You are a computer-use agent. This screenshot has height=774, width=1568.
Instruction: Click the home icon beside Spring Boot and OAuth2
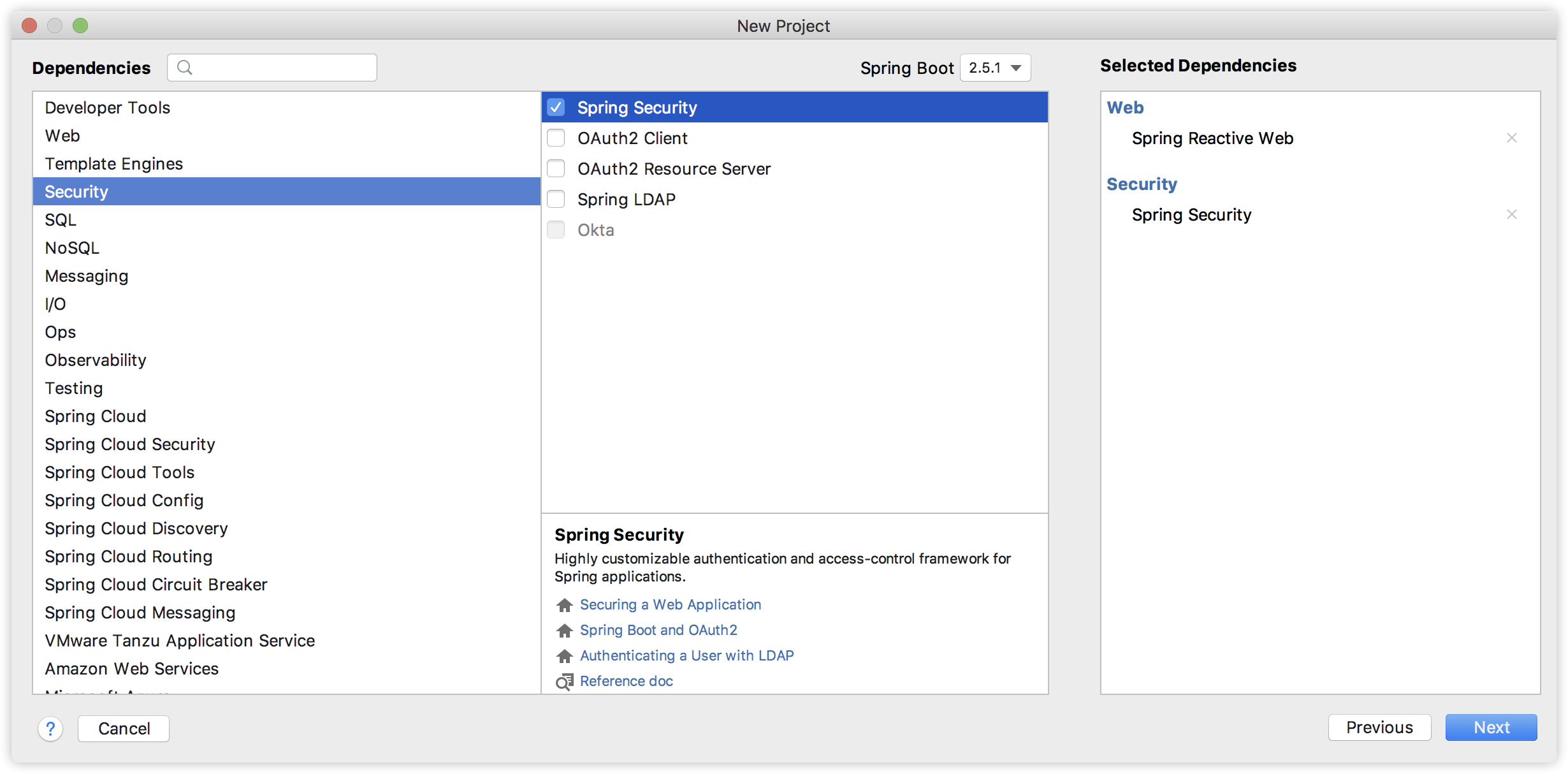point(563,630)
